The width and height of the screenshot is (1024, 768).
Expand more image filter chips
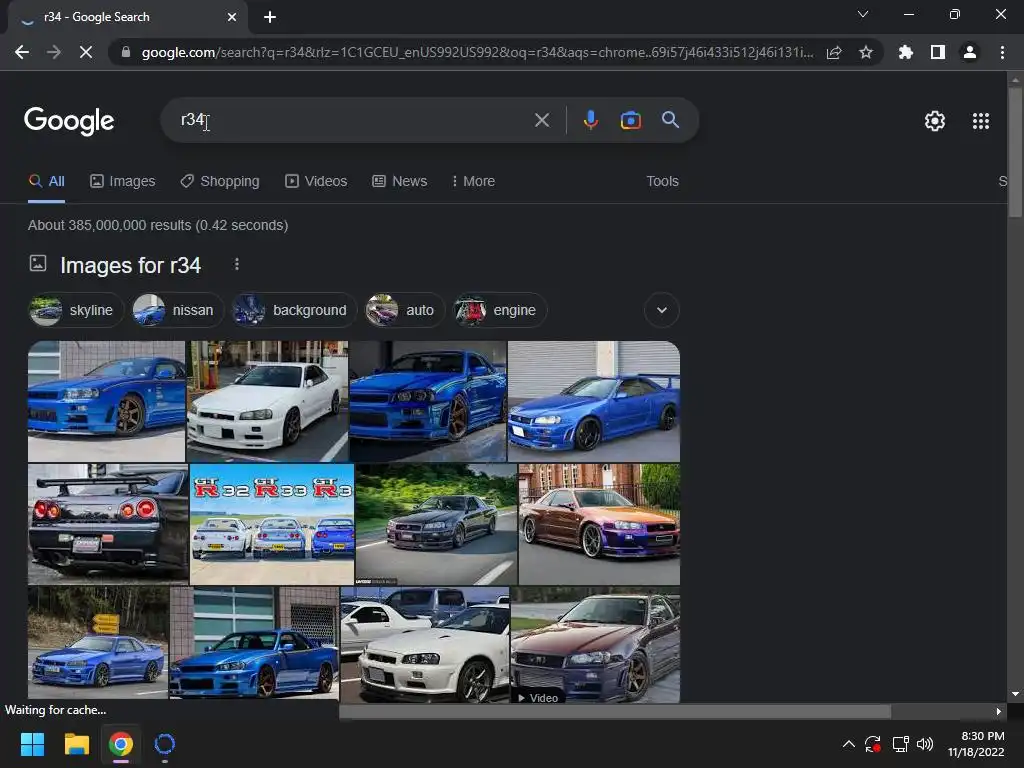point(662,310)
